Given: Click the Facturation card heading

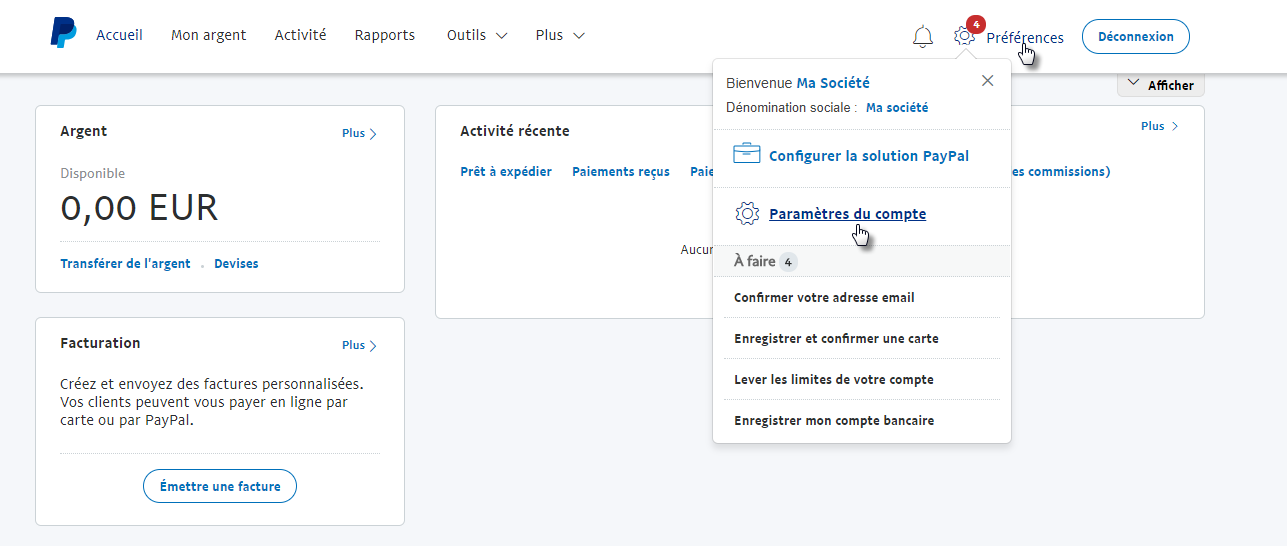Looking at the screenshot, I should tap(100, 343).
